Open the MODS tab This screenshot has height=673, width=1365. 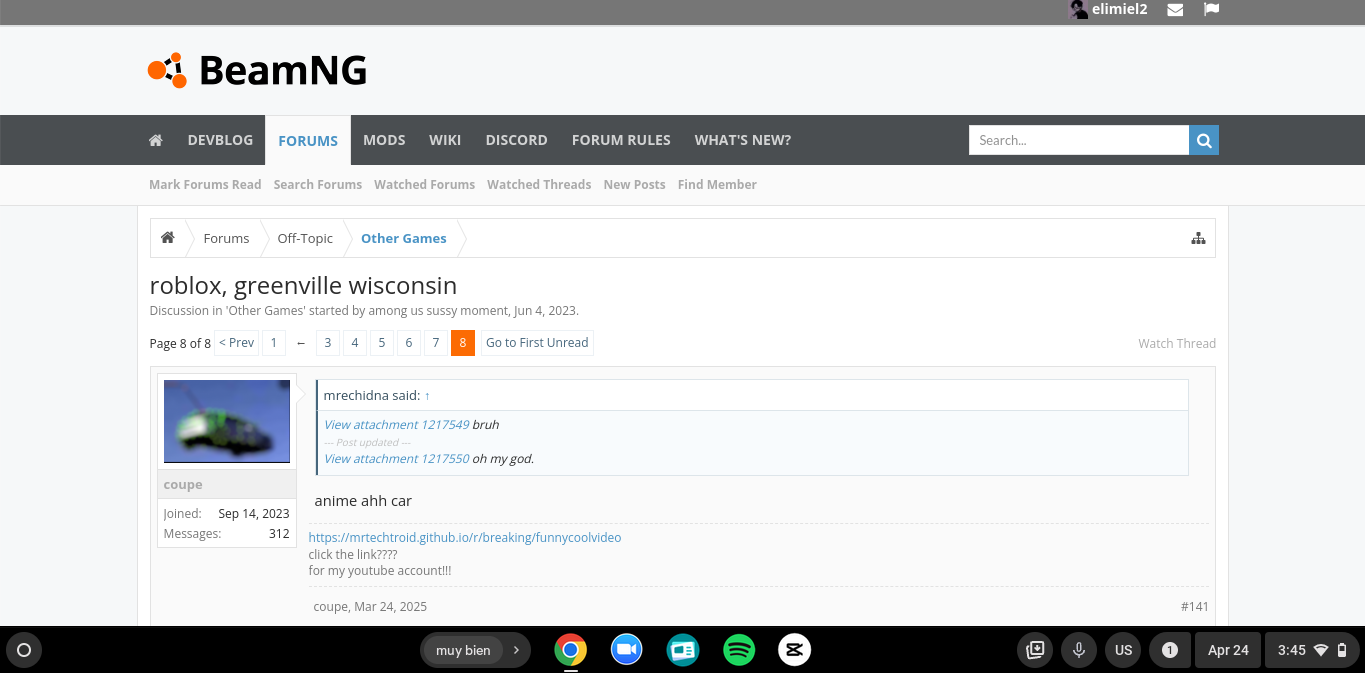click(x=384, y=140)
